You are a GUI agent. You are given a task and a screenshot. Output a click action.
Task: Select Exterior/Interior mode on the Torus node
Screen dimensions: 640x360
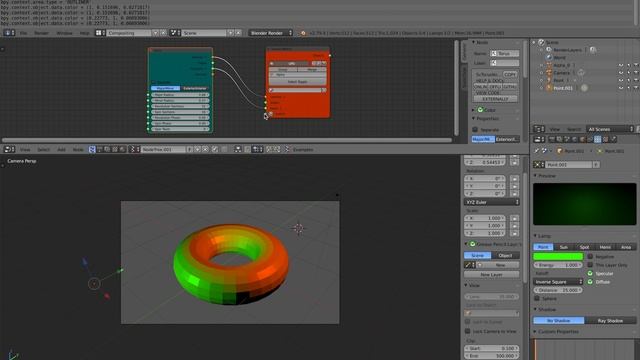pos(195,88)
